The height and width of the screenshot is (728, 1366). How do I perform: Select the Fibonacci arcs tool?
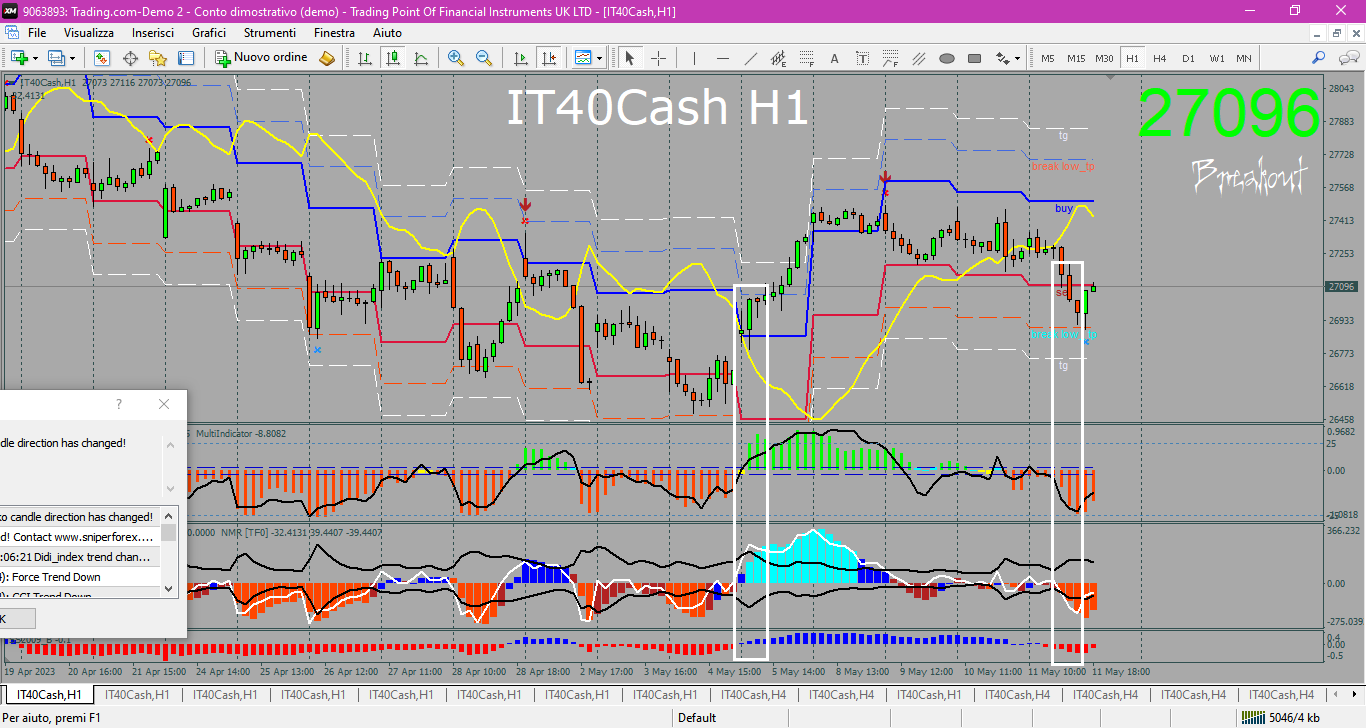(x=891, y=58)
